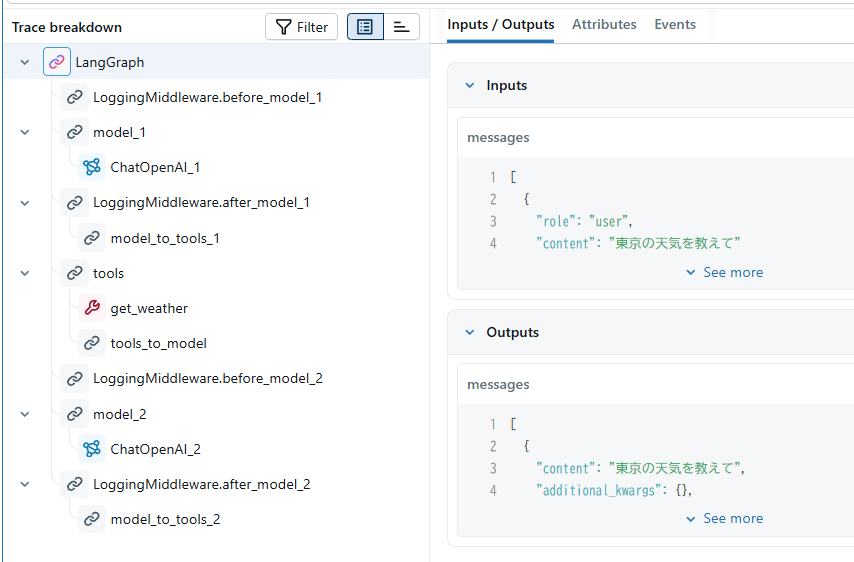Click the get_weather wrench tool icon
Image resolution: width=854 pixels, height=562 pixels.
click(x=92, y=308)
